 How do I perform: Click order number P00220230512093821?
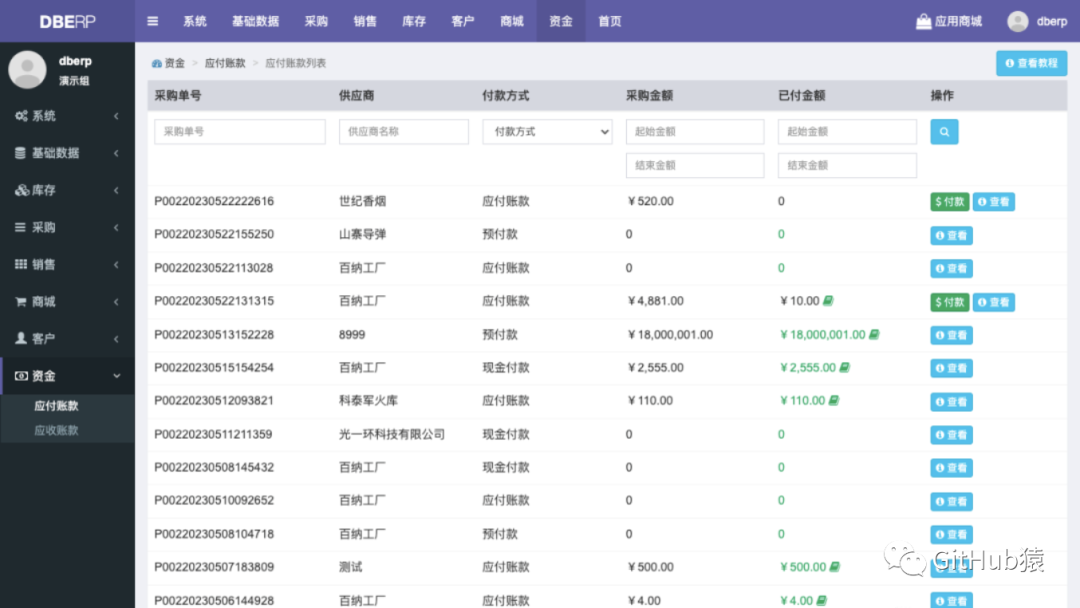214,401
